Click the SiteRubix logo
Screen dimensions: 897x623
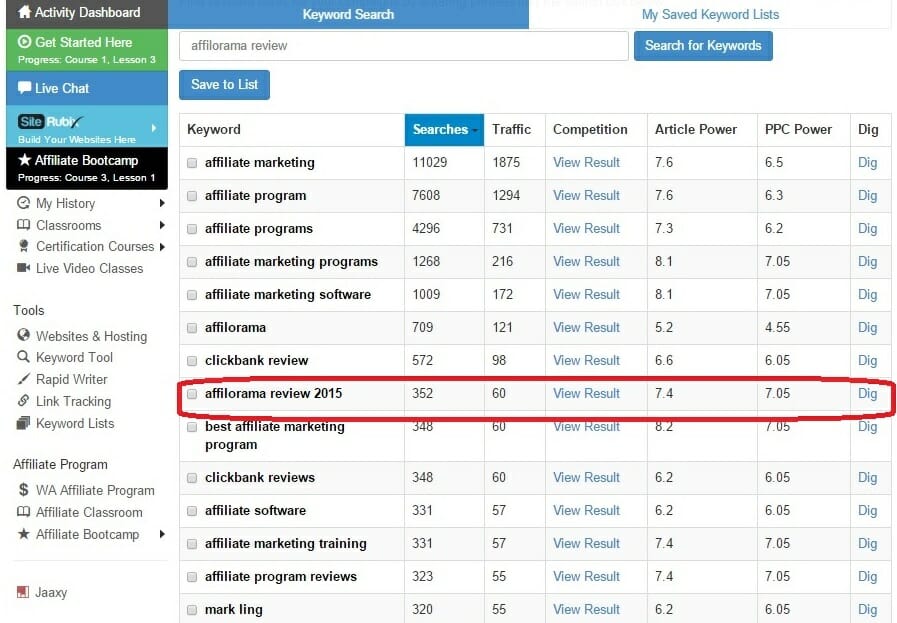click(50, 121)
